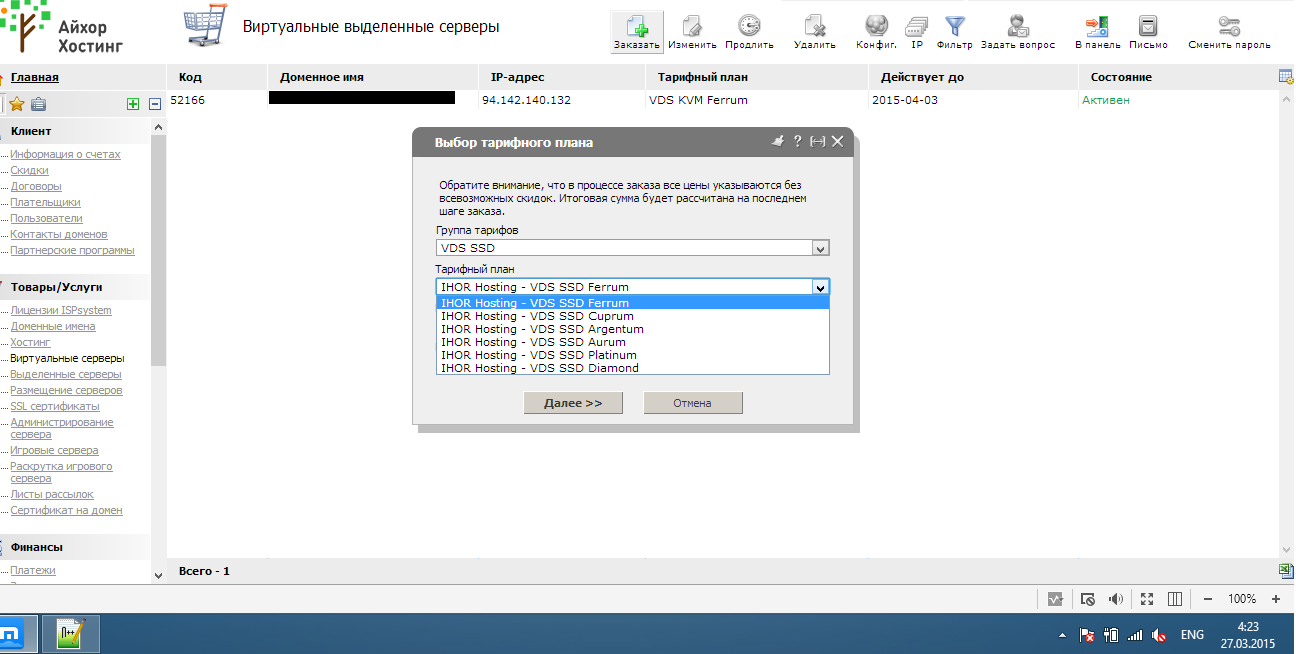Expand all sidebar sections with green plus
The width and height of the screenshot is (1296, 654).
[x=133, y=104]
